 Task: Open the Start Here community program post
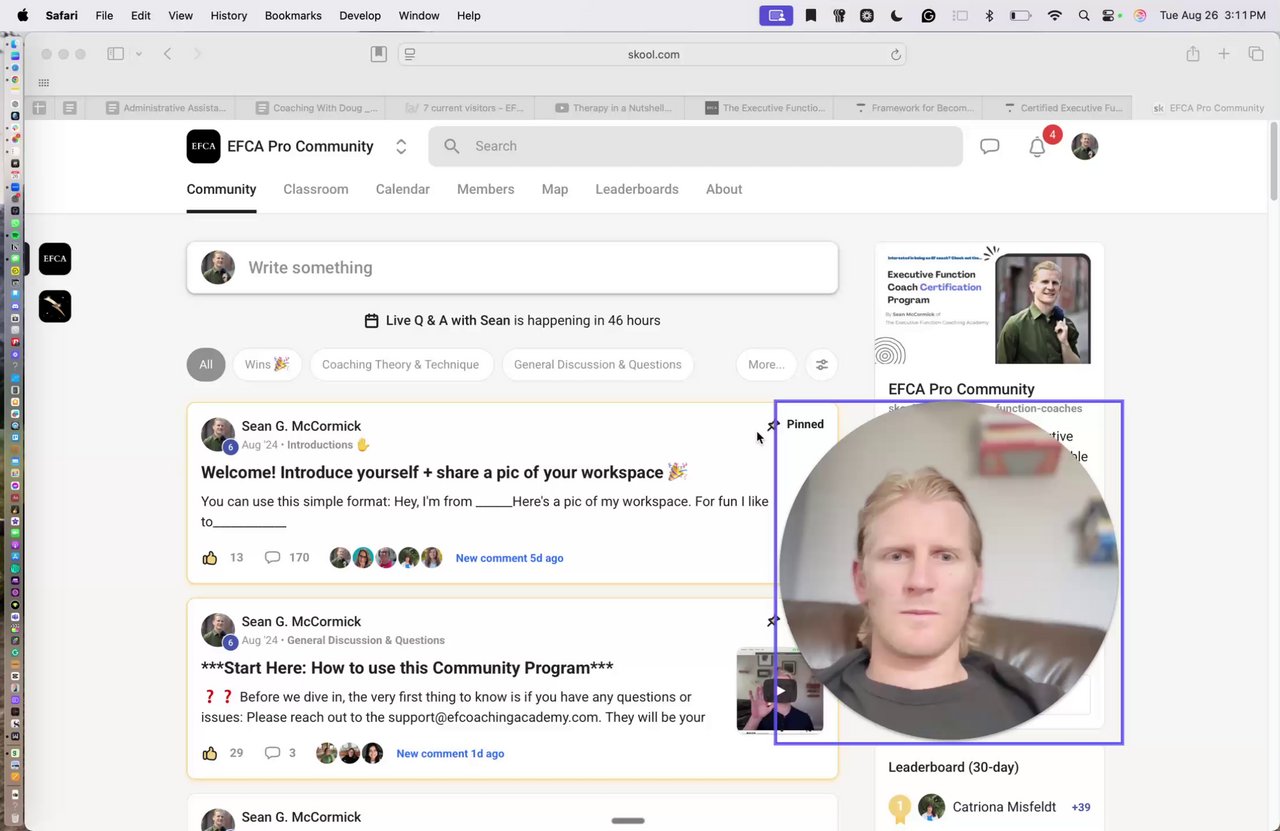(407, 668)
